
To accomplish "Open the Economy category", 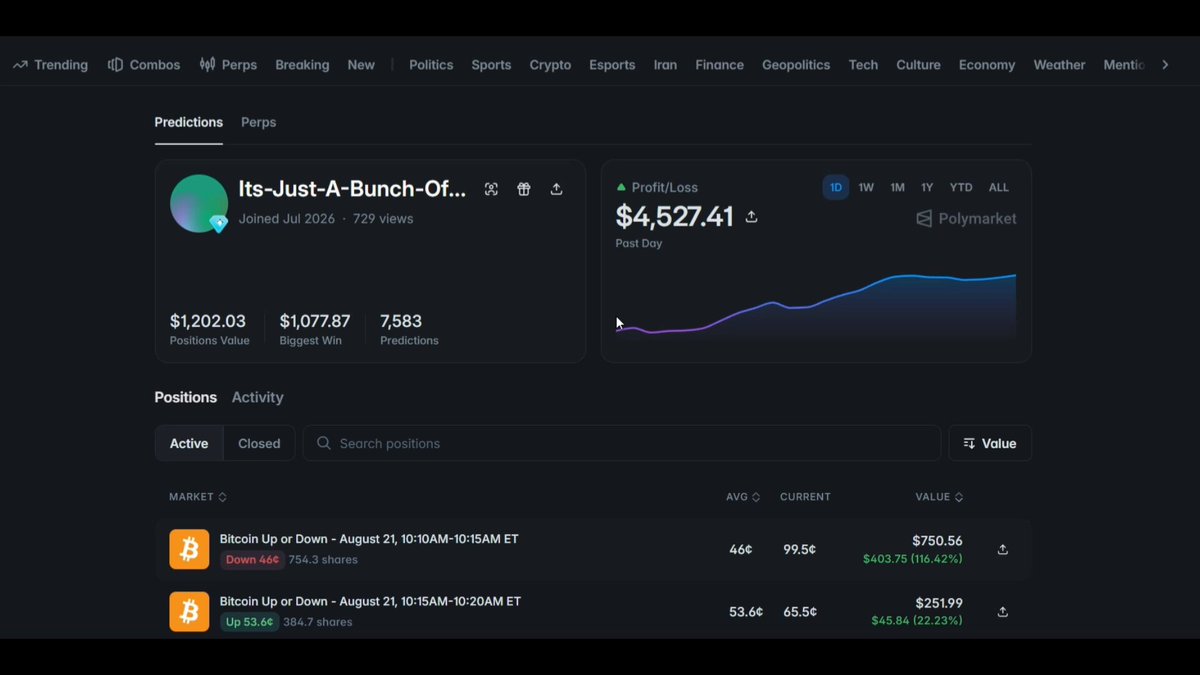I will [987, 65].
